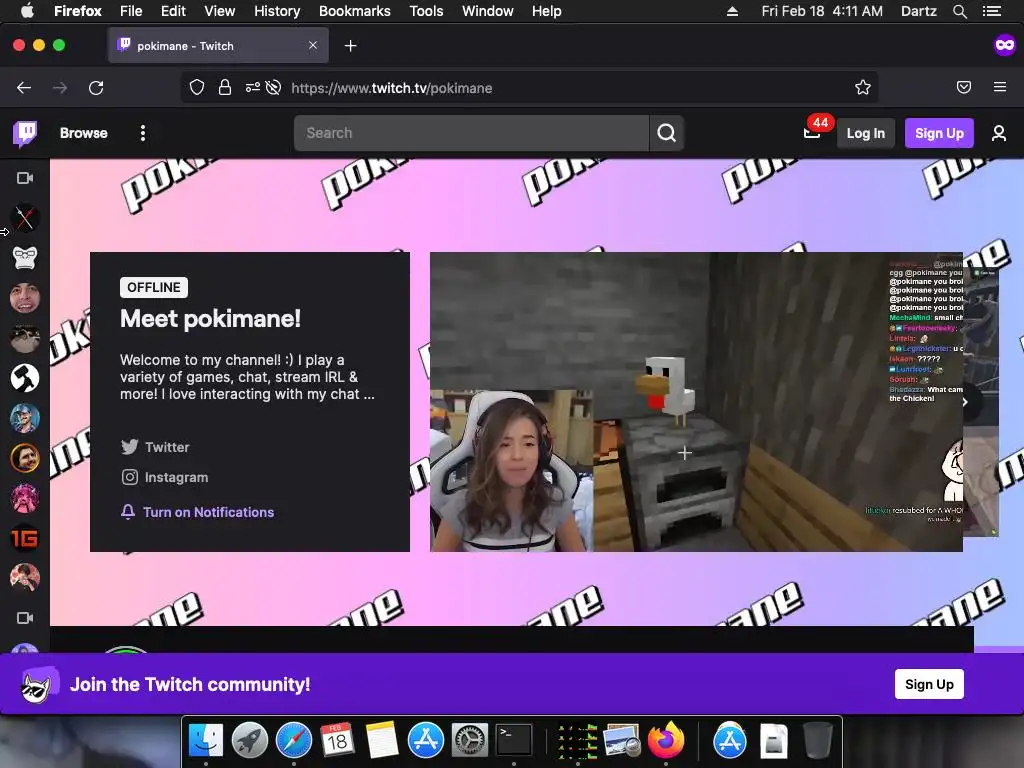Click the Twitch URL in the address bar
The height and width of the screenshot is (768, 1024).
pyautogui.click(x=392, y=88)
